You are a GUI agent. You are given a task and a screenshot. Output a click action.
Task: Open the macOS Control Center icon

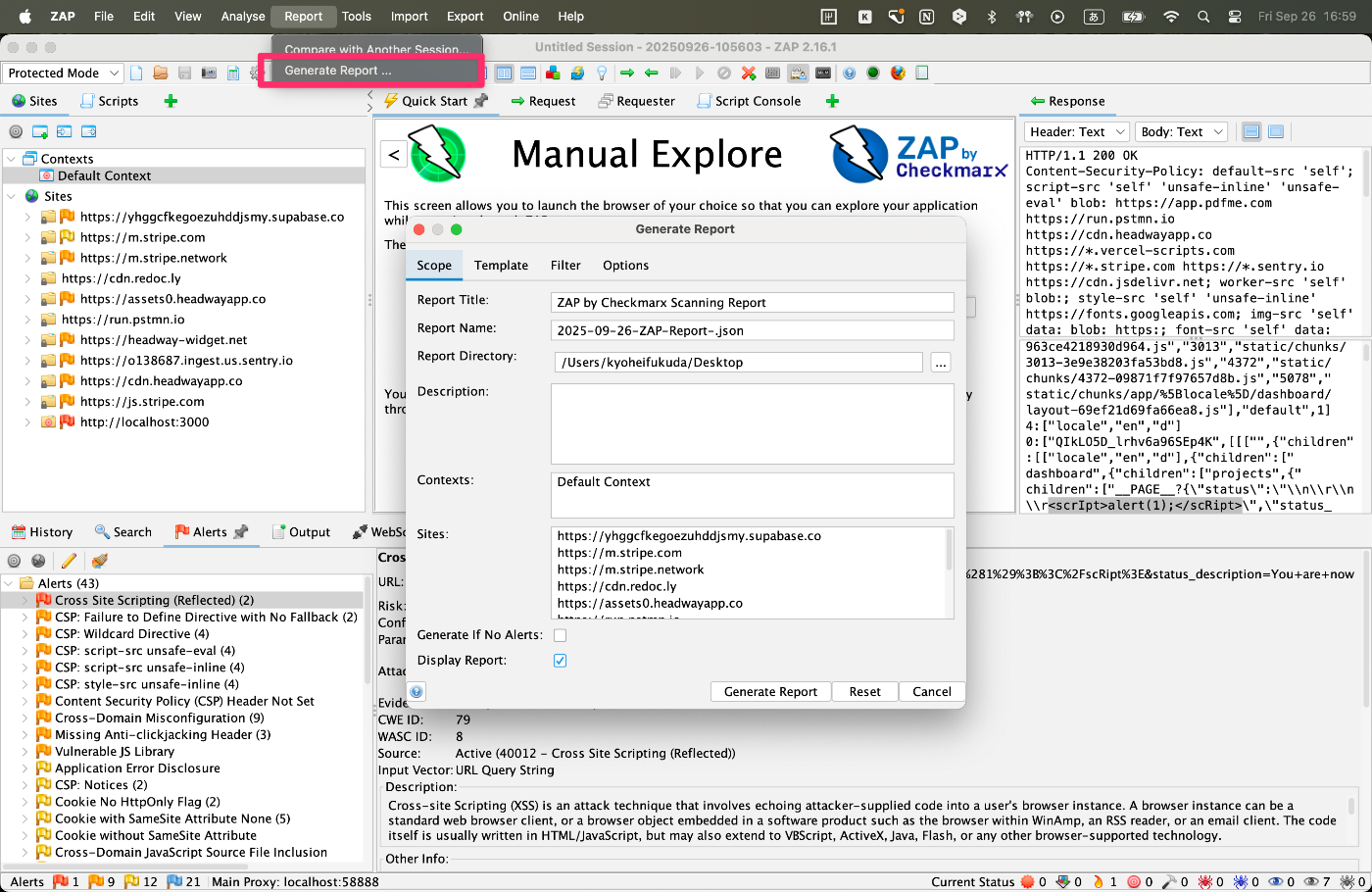tap(1235, 17)
